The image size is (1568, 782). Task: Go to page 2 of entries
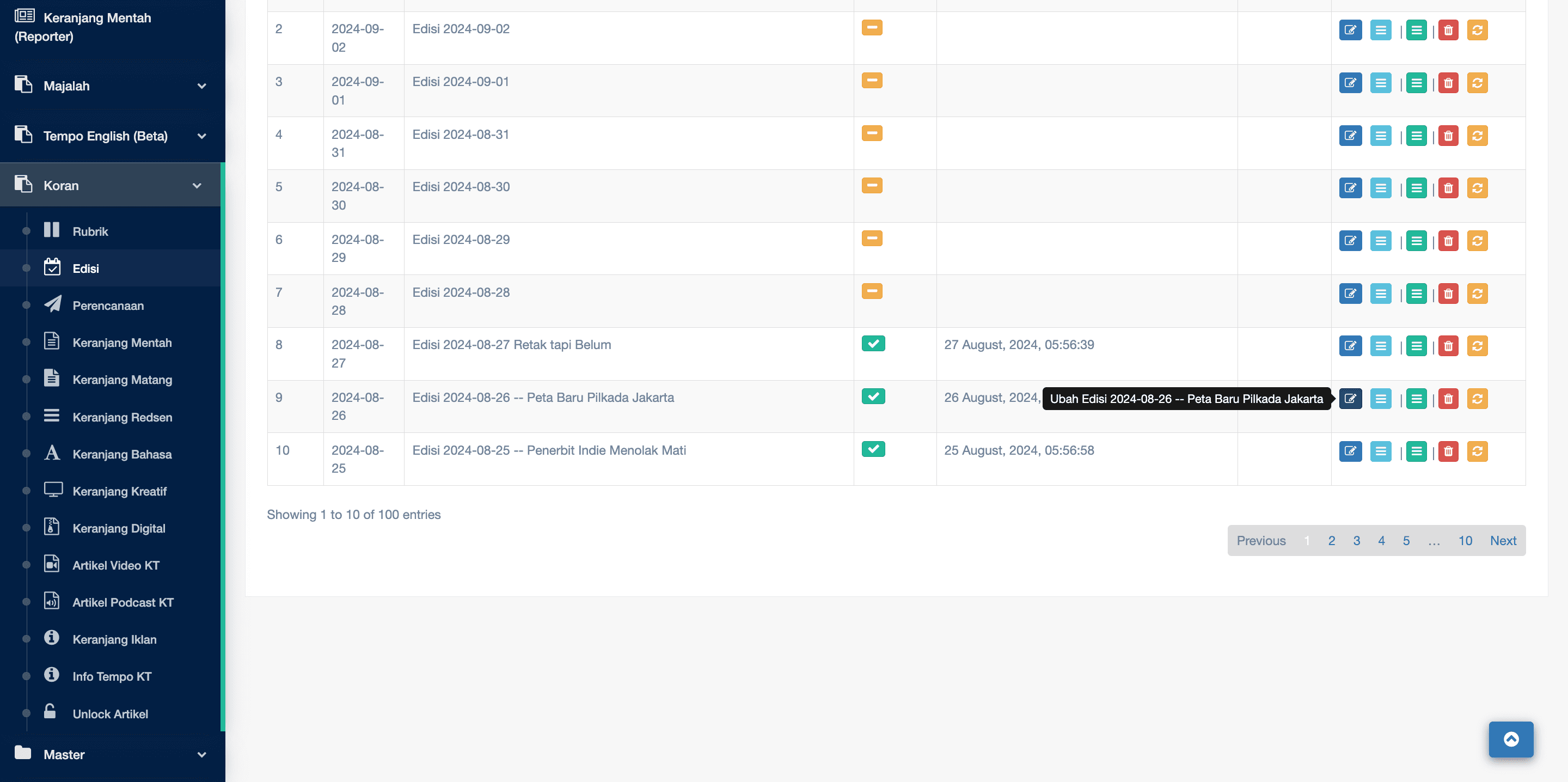(1331, 541)
